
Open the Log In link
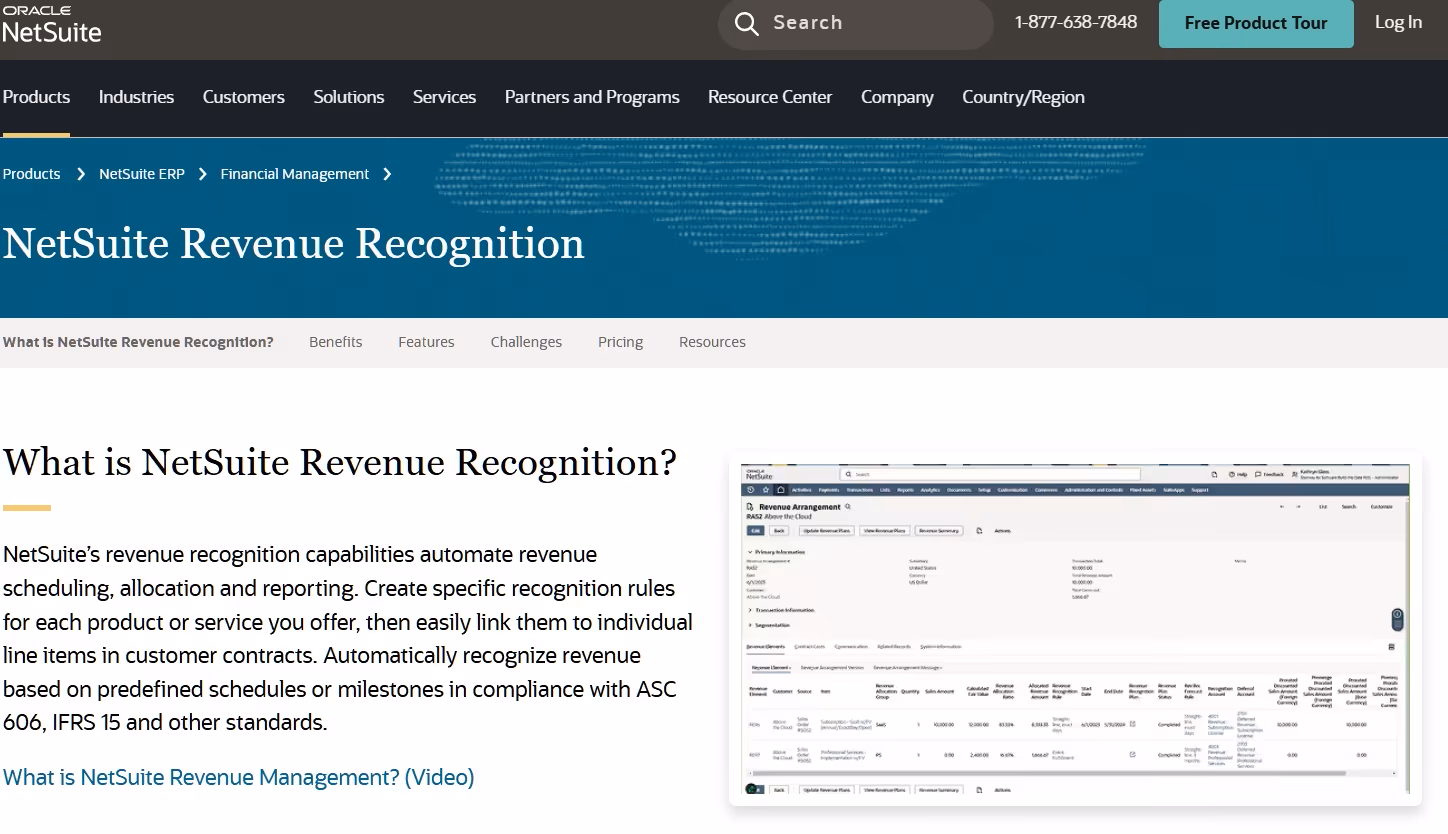pyautogui.click(x=1398, y=22)
